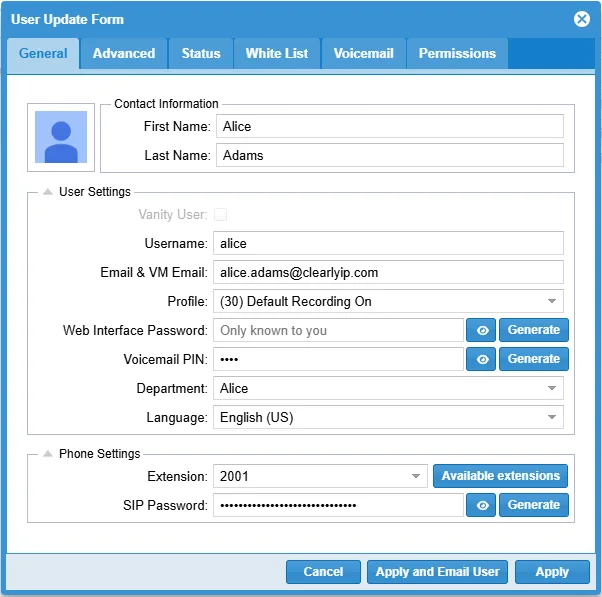Show the Web Interface Password with eye icon
This screenshot has width=602, height=597.
point(481,330)
